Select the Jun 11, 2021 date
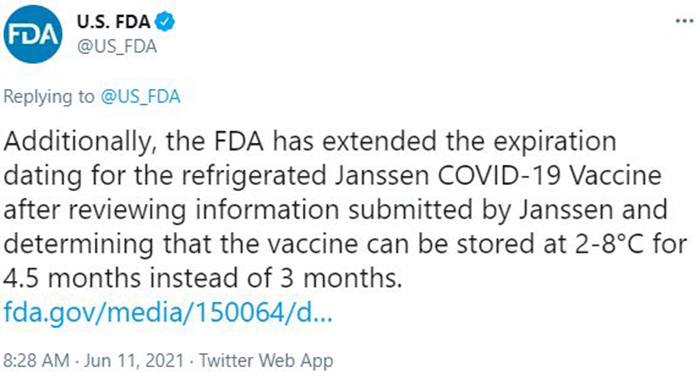Viewport: 700px width, 384px height. tap(134, 360)
